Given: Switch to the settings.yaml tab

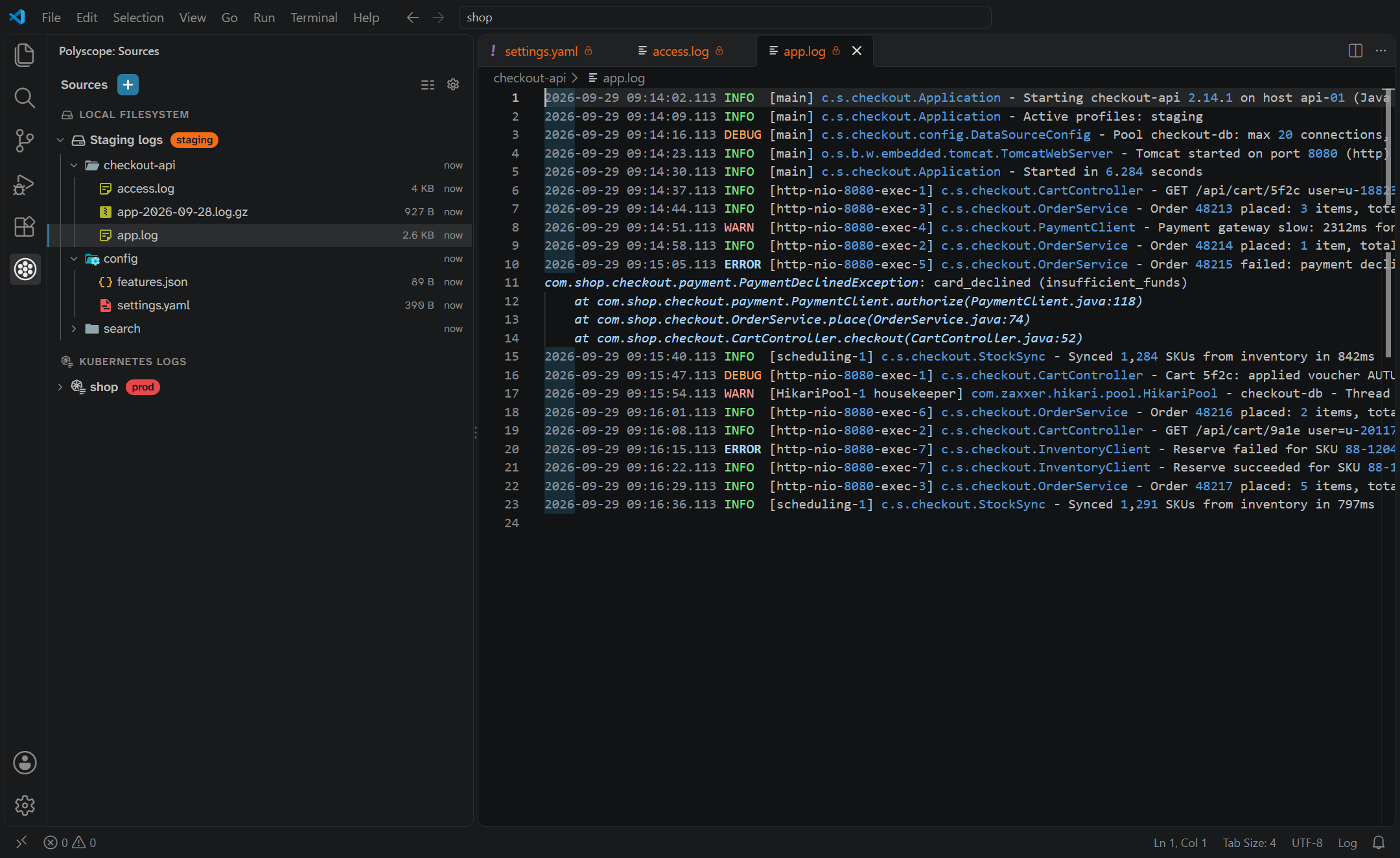Looking at the screenshot, I should (x=543, y=51).
